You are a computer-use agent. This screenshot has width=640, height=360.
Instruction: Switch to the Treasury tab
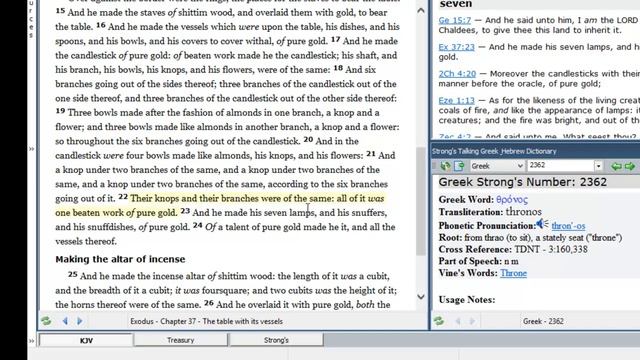(180, 340)
